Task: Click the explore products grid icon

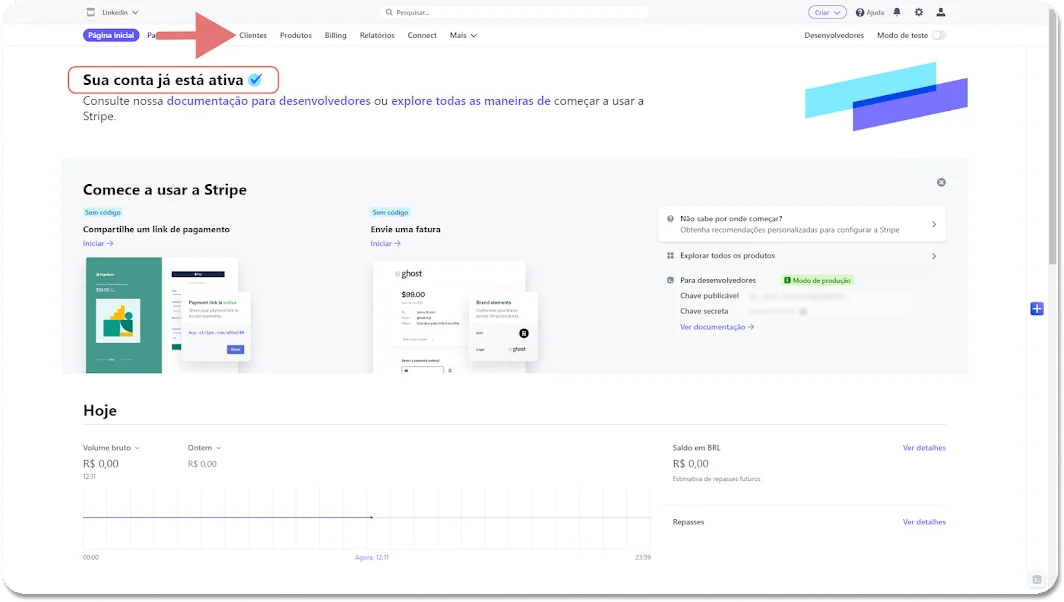Action: [670, 256]
